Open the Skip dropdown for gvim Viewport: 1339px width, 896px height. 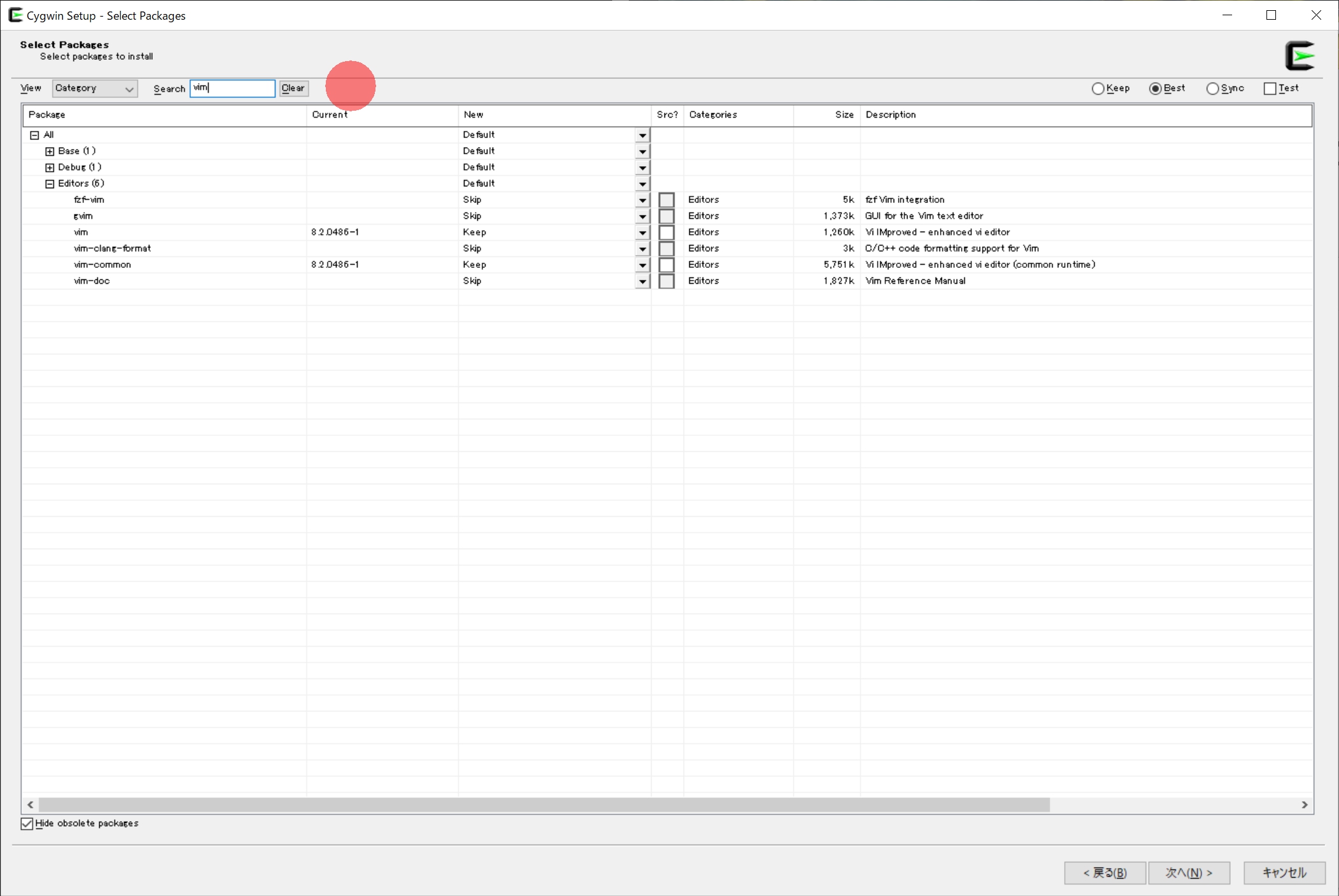pyautogui.click(x=643, y=216)
